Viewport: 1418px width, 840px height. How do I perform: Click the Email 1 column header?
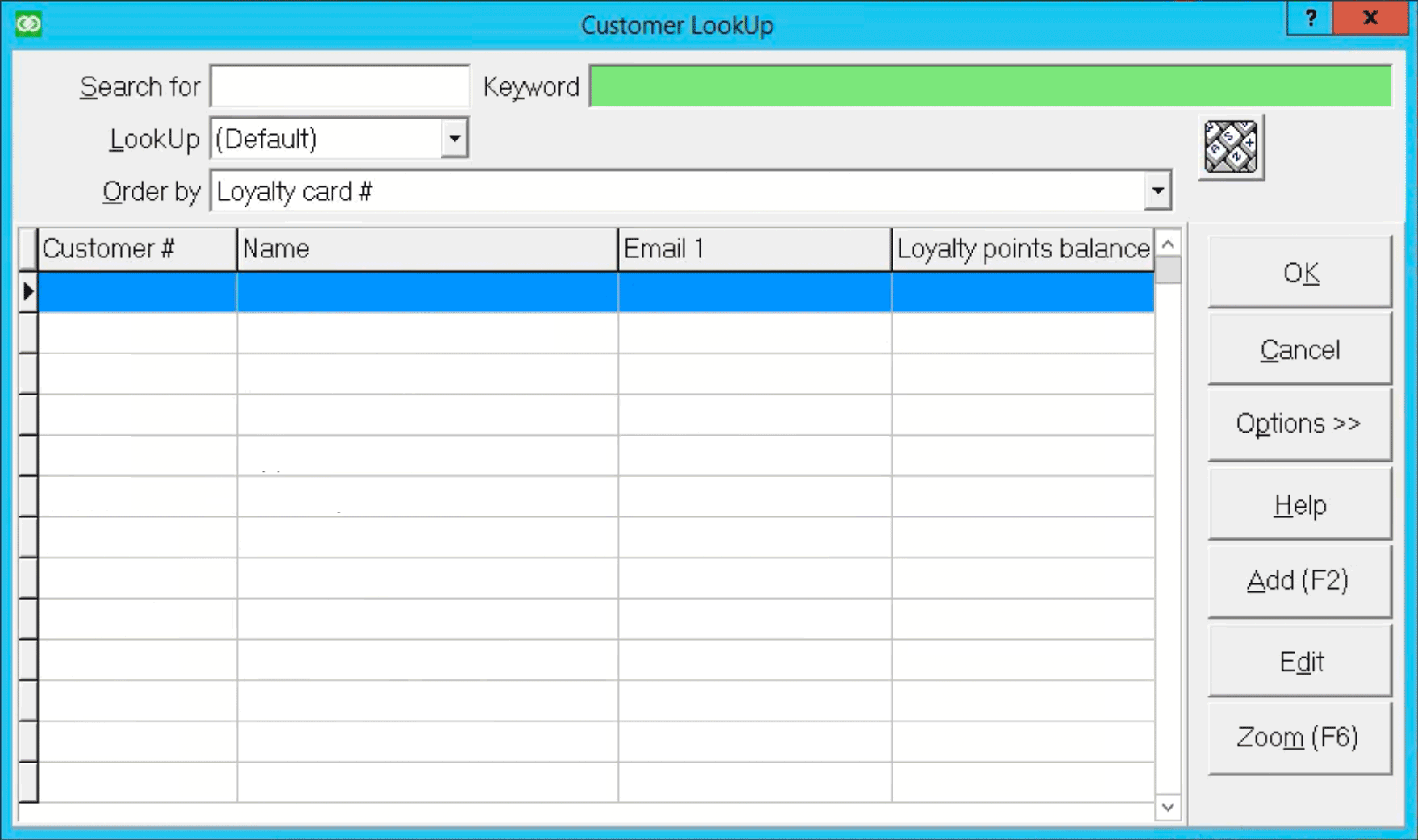754,249
